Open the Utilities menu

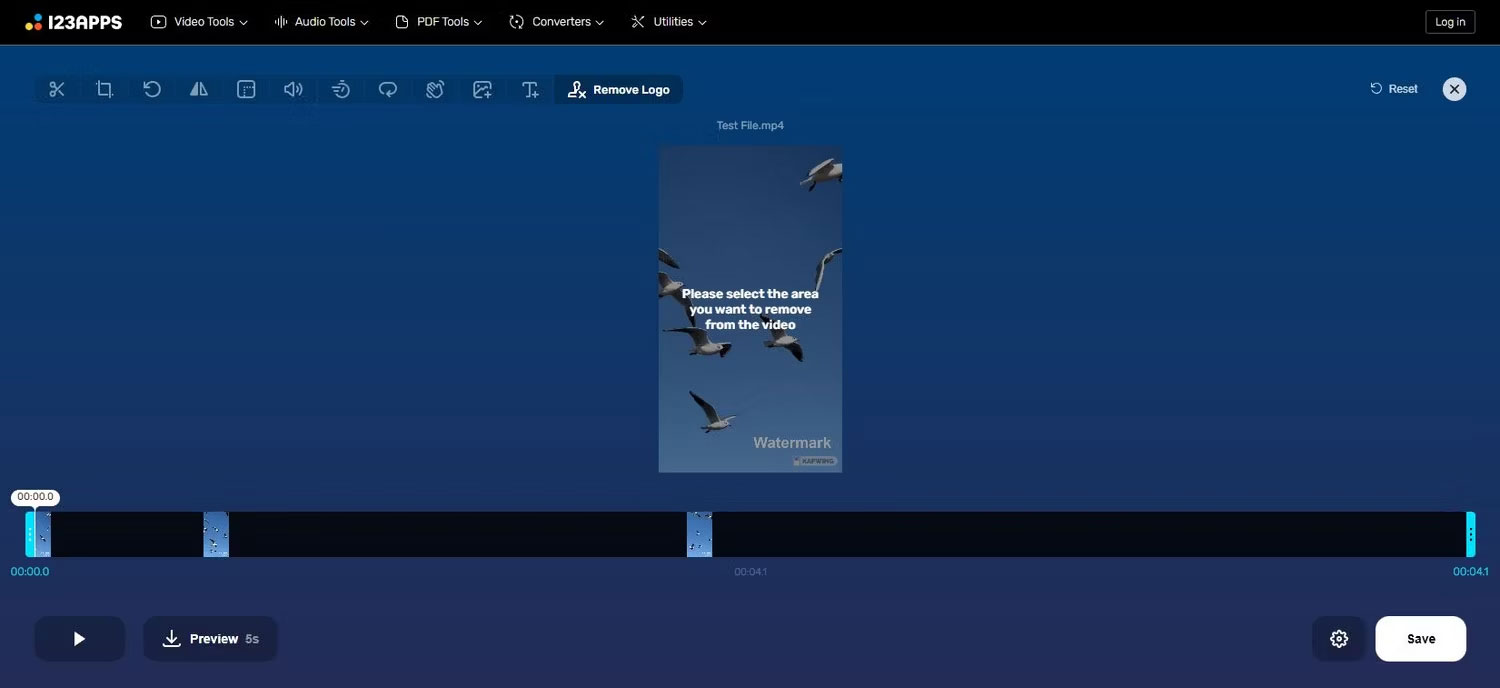tap(667, 21)
